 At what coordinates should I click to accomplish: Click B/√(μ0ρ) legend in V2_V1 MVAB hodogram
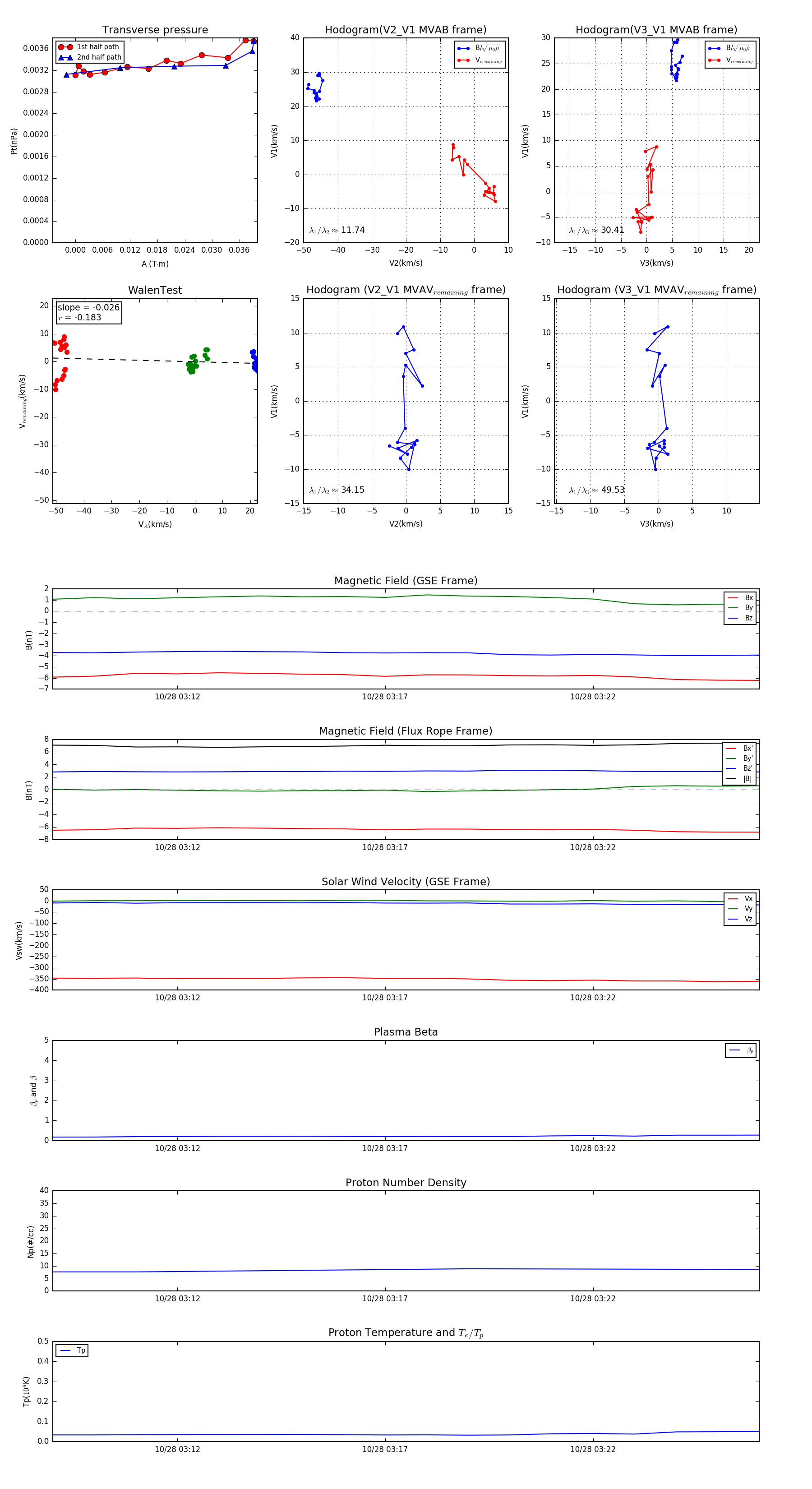(x=479, y=49)
